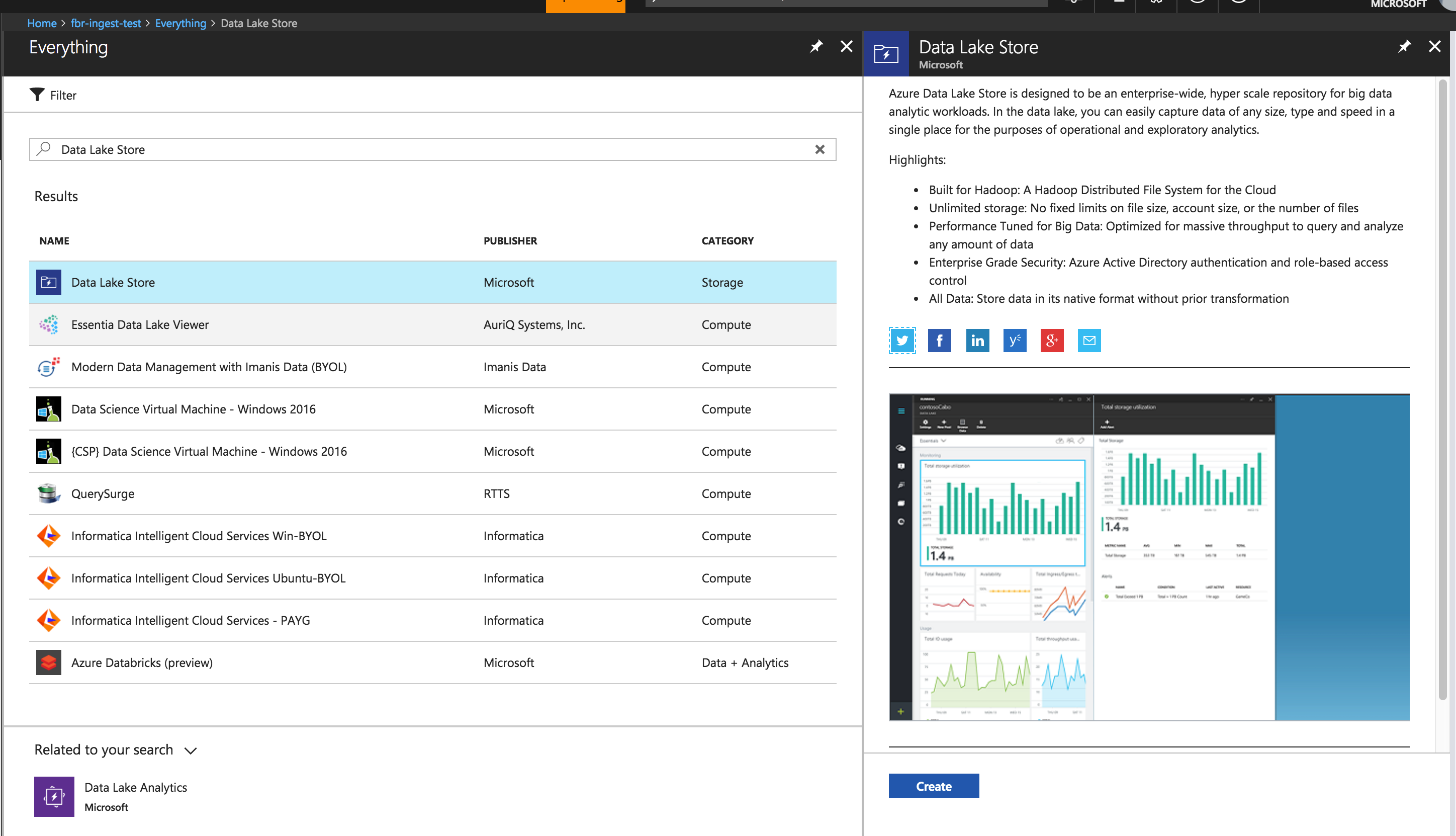The height and width of the screenshot is (836, 1456).
Task: Open Data Lake Analytics related item
Action: pyautogui.click(x=111, y=796)
